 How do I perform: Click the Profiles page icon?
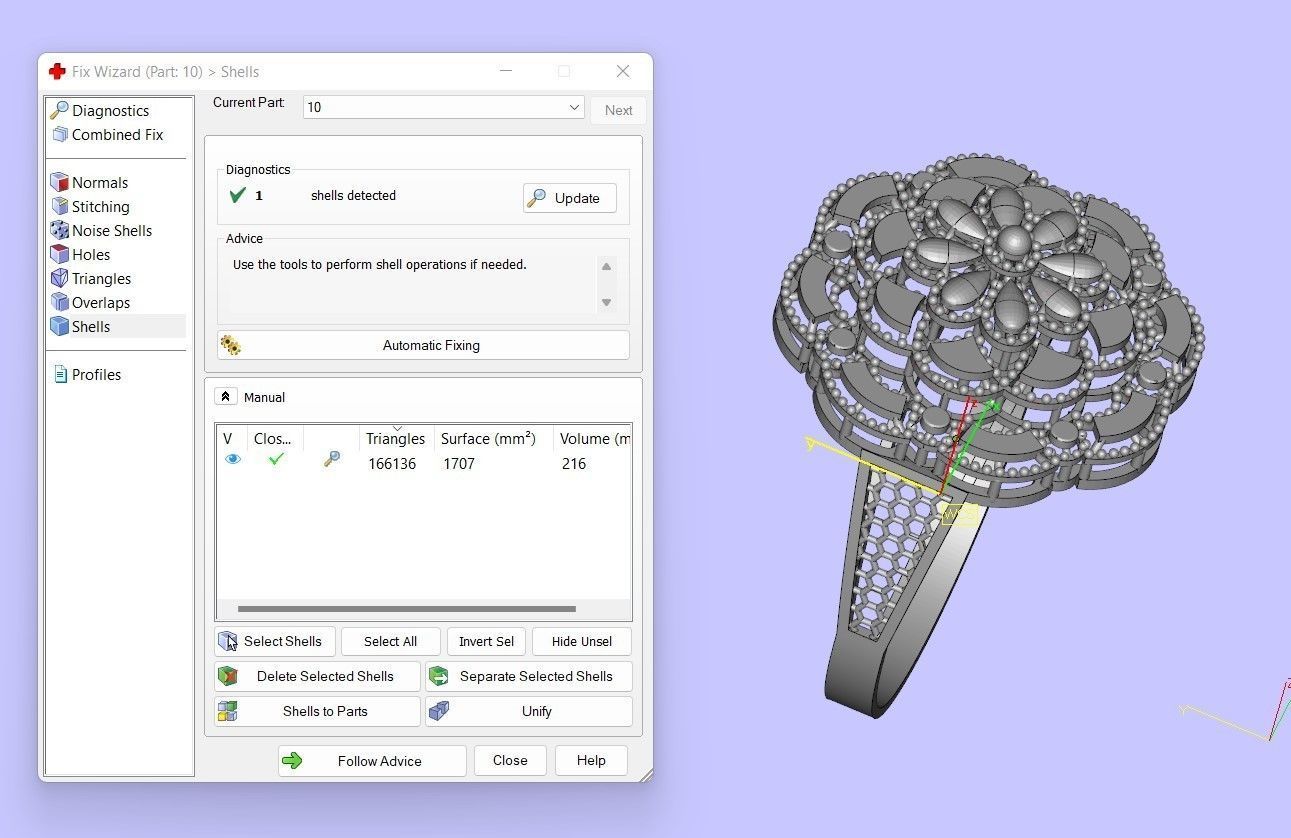pos(60,375)
